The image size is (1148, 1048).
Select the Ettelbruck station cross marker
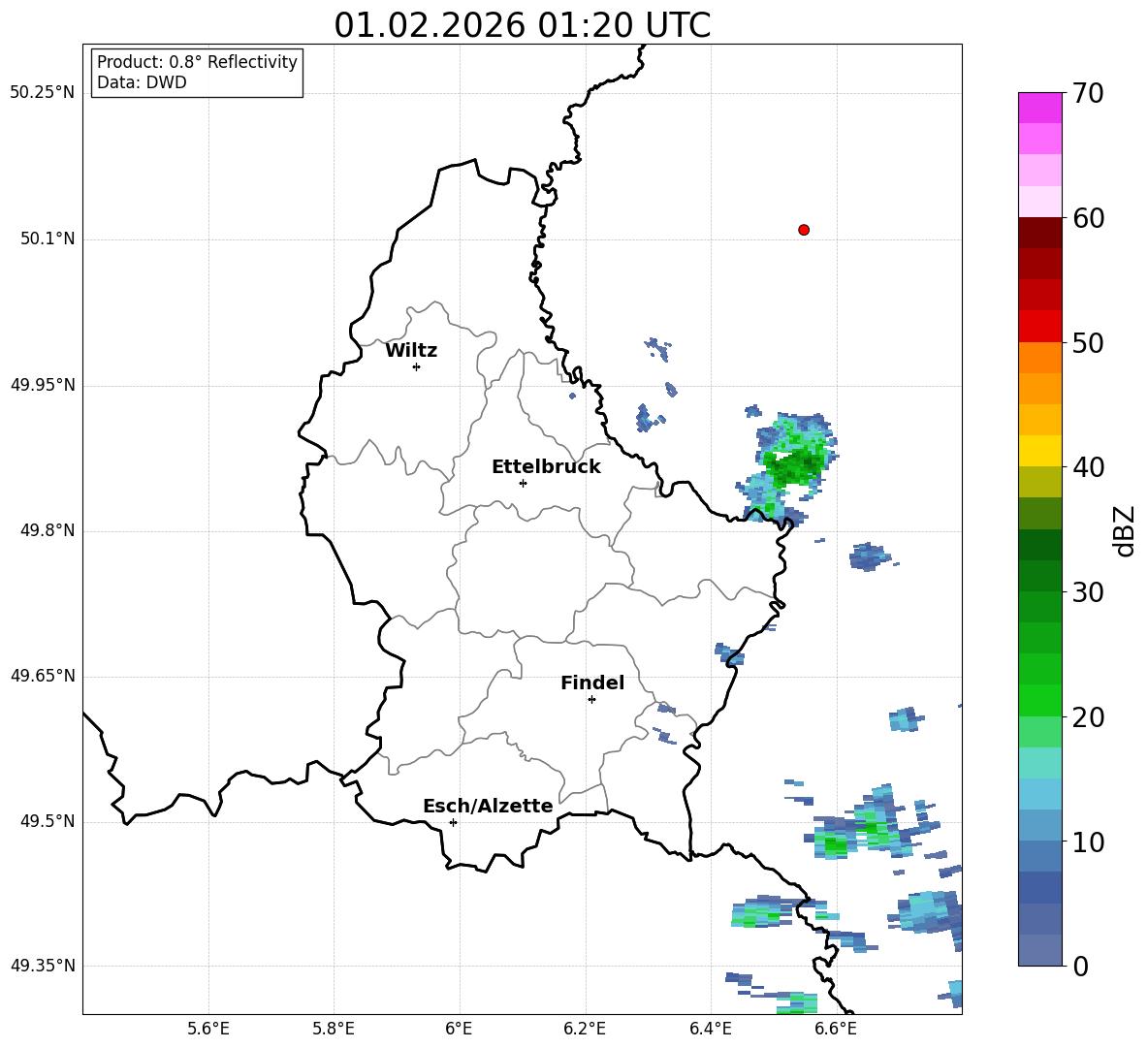click(x=523, y=483)
